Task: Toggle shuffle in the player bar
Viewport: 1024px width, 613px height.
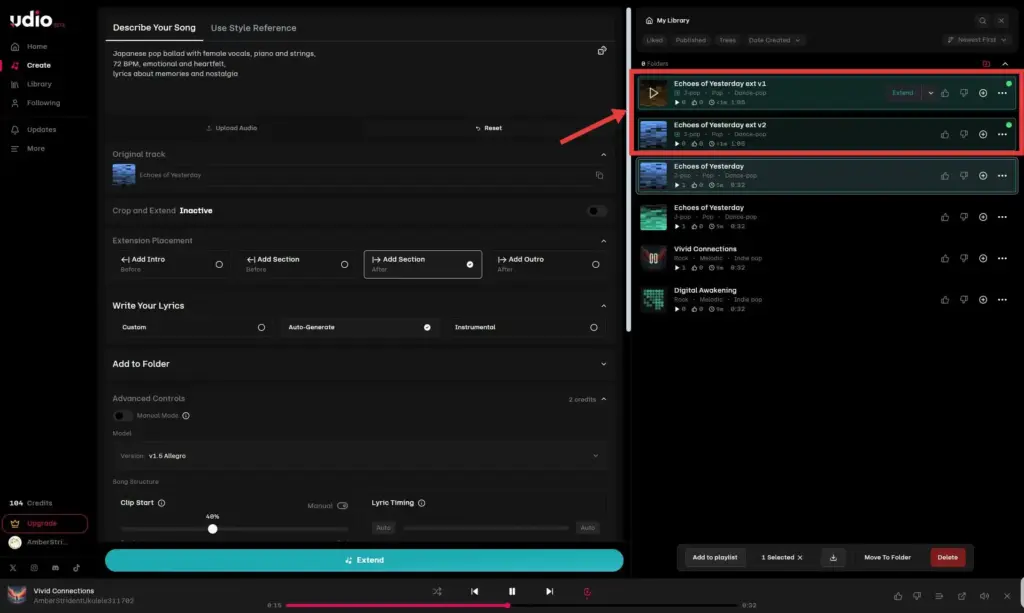Action: point(437,591)
